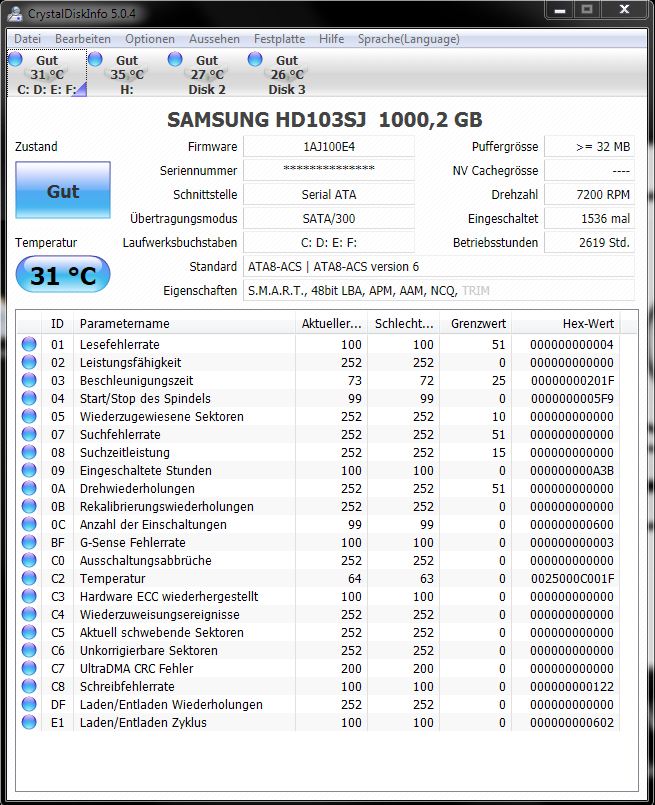Screen dimensions: 655x805
Task: Click status orb of Wiederzuweisungsereignisse row
Action: pos(29,614)
